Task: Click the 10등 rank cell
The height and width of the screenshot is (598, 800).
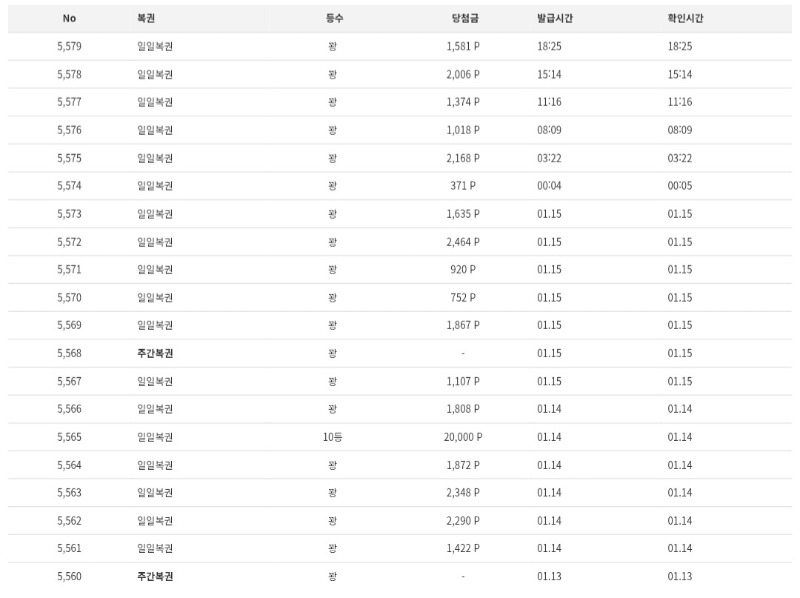Action: point(333,437)
